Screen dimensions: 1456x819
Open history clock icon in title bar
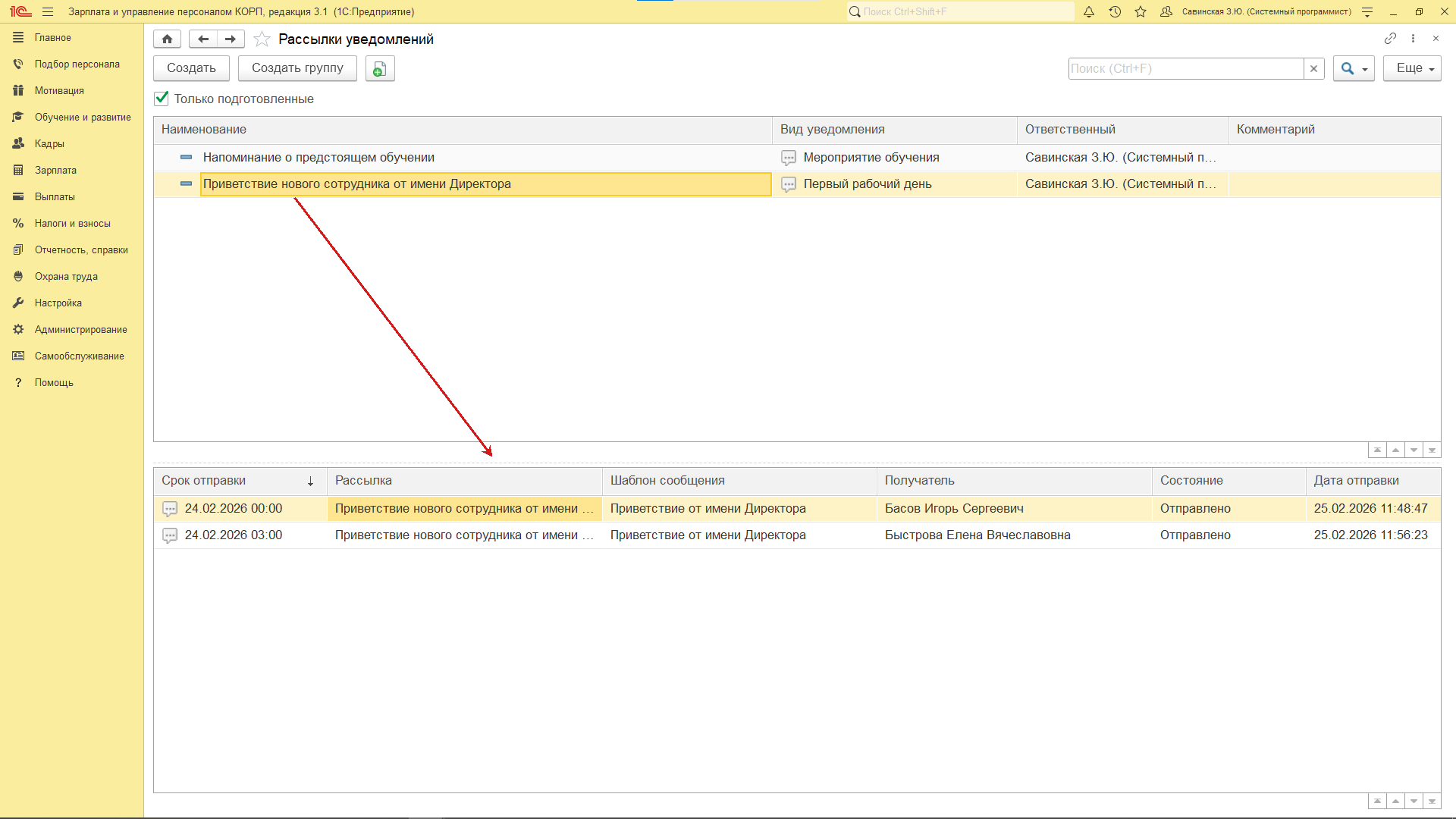1115,12
